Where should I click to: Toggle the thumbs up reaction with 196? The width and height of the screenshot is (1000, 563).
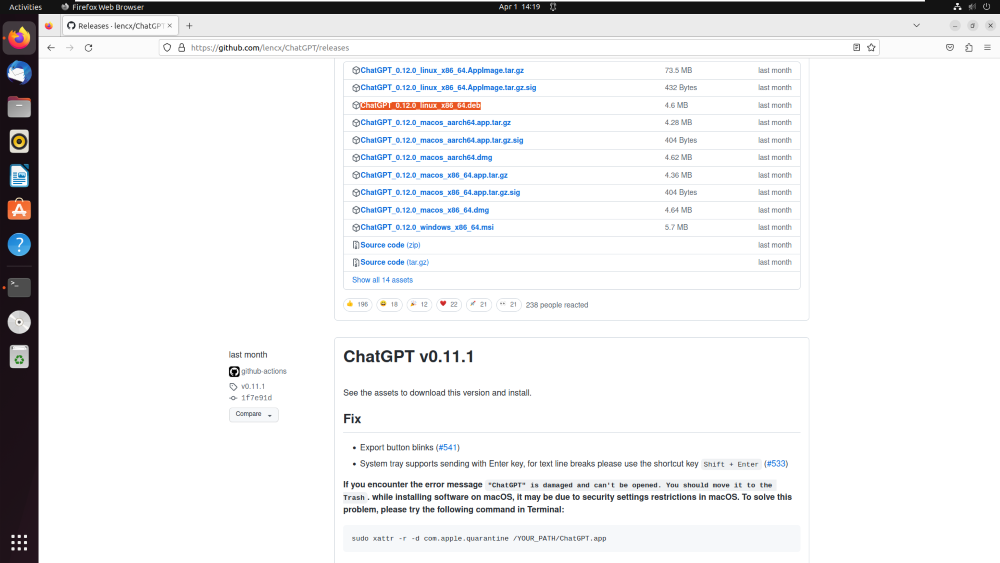coord(358,305)
